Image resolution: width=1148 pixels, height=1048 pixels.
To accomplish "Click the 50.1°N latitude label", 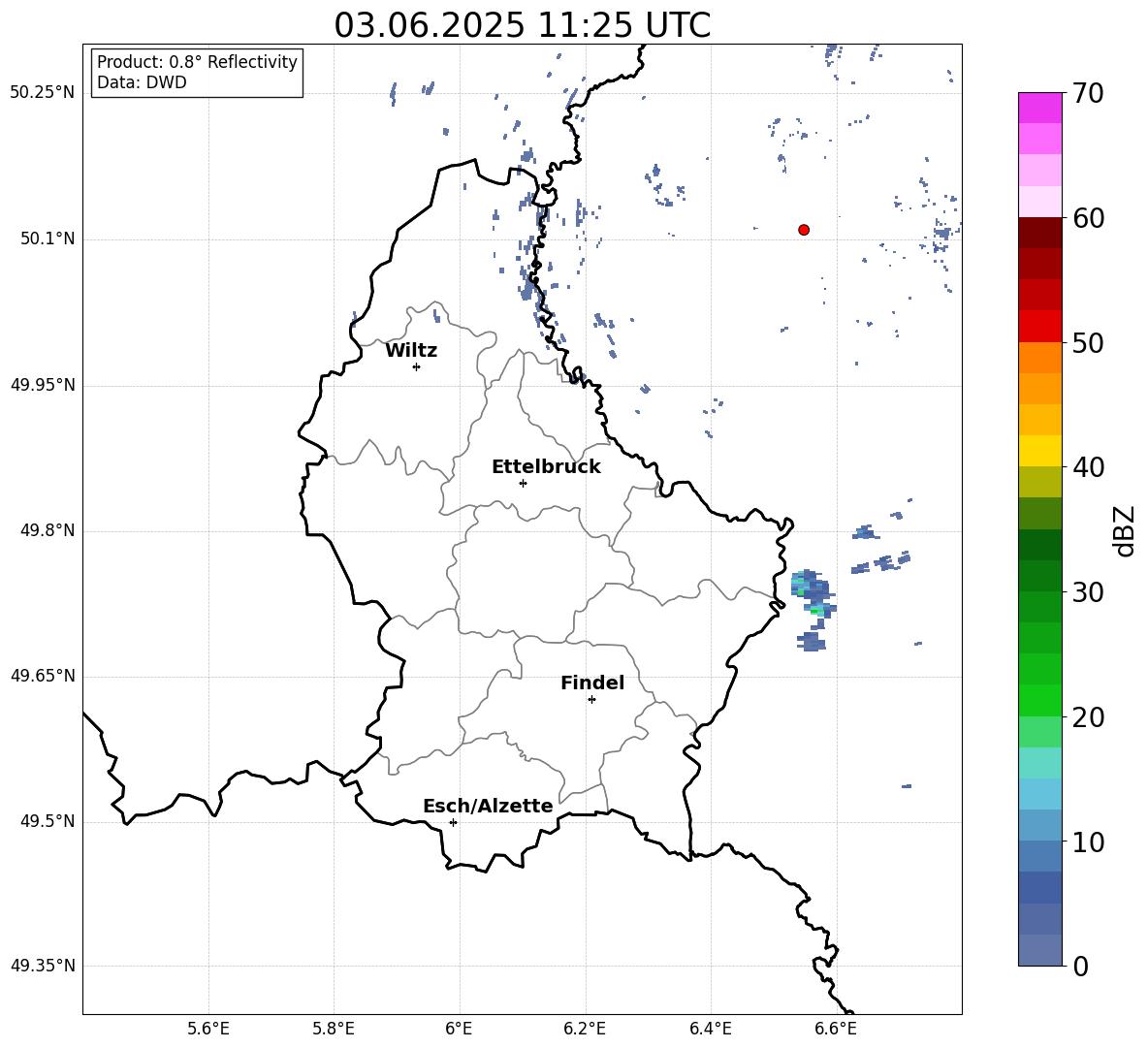I will click(x=48, y=239).
